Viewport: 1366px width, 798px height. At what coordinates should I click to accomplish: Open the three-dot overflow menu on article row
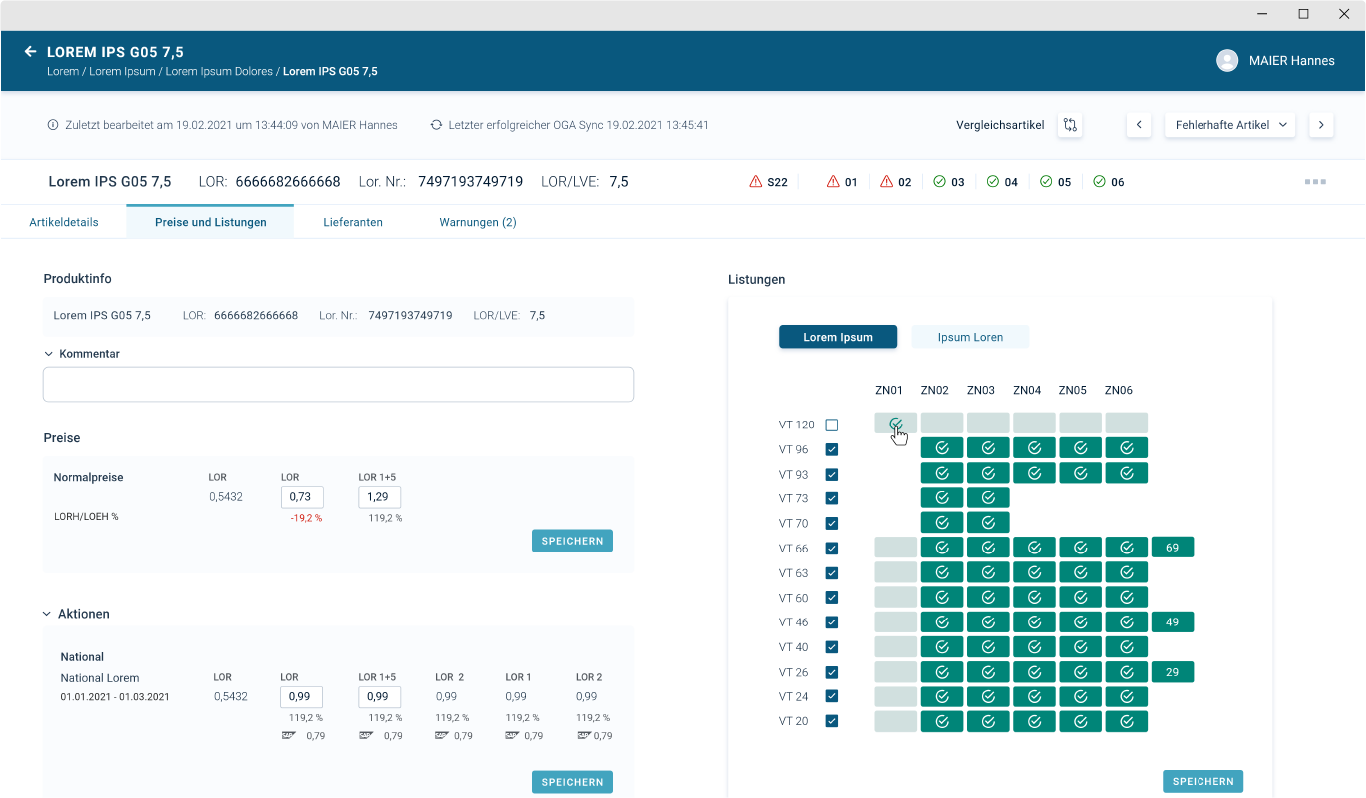pos(1315,181)
